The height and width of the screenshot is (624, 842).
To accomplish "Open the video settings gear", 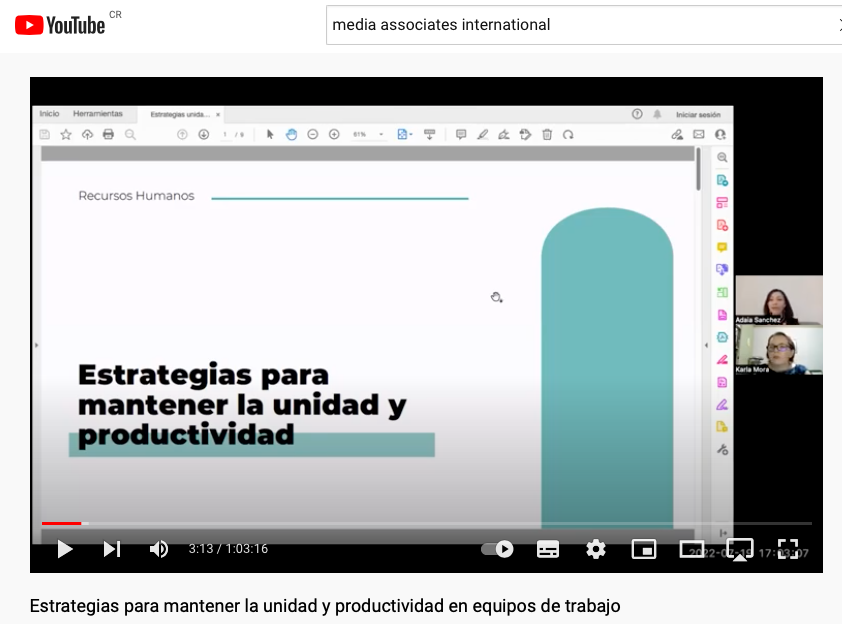I will (x=596, y=549).
